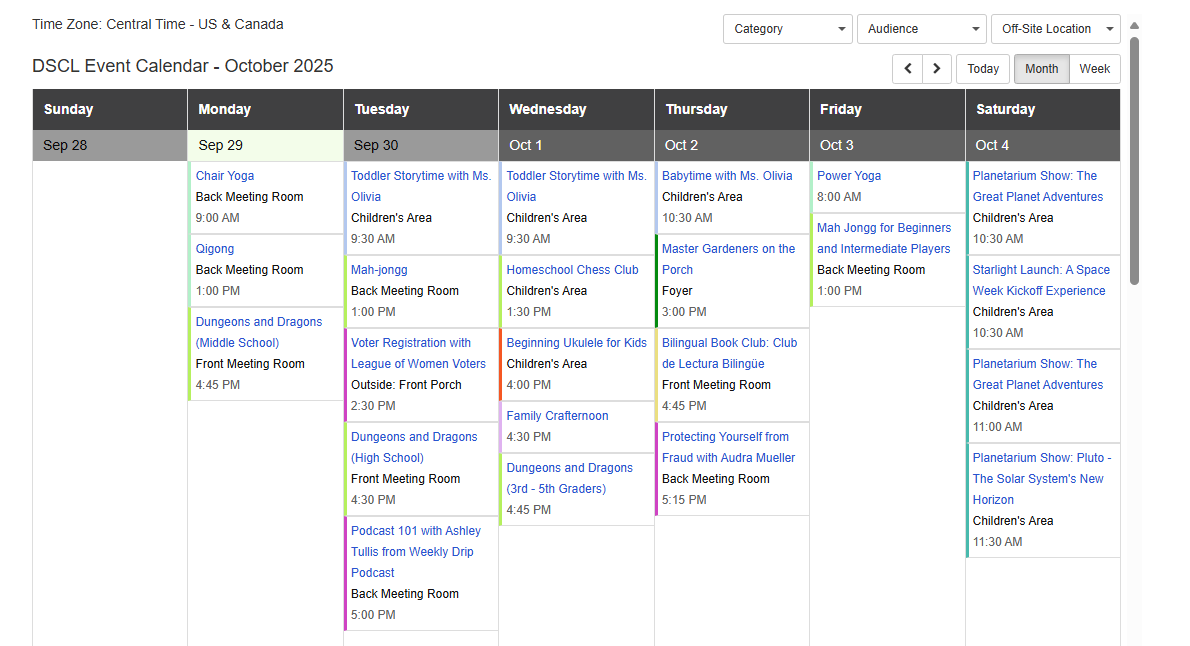Viewport: 1190px width, 646px height.
Task: View the Starlight Launch: A Space Week event
Action: coord(1036,280)
